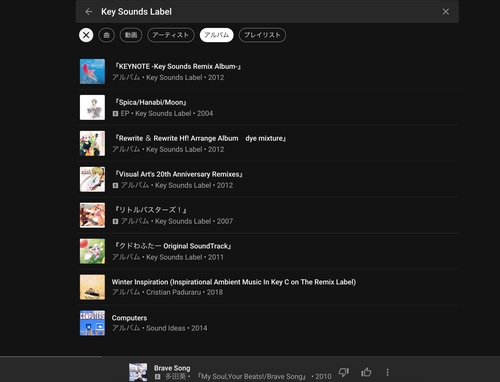Image resolution: width=500 pixels, height=382 pixels.
Task: Go back with the search bar arrow
Action: [89, 12]
